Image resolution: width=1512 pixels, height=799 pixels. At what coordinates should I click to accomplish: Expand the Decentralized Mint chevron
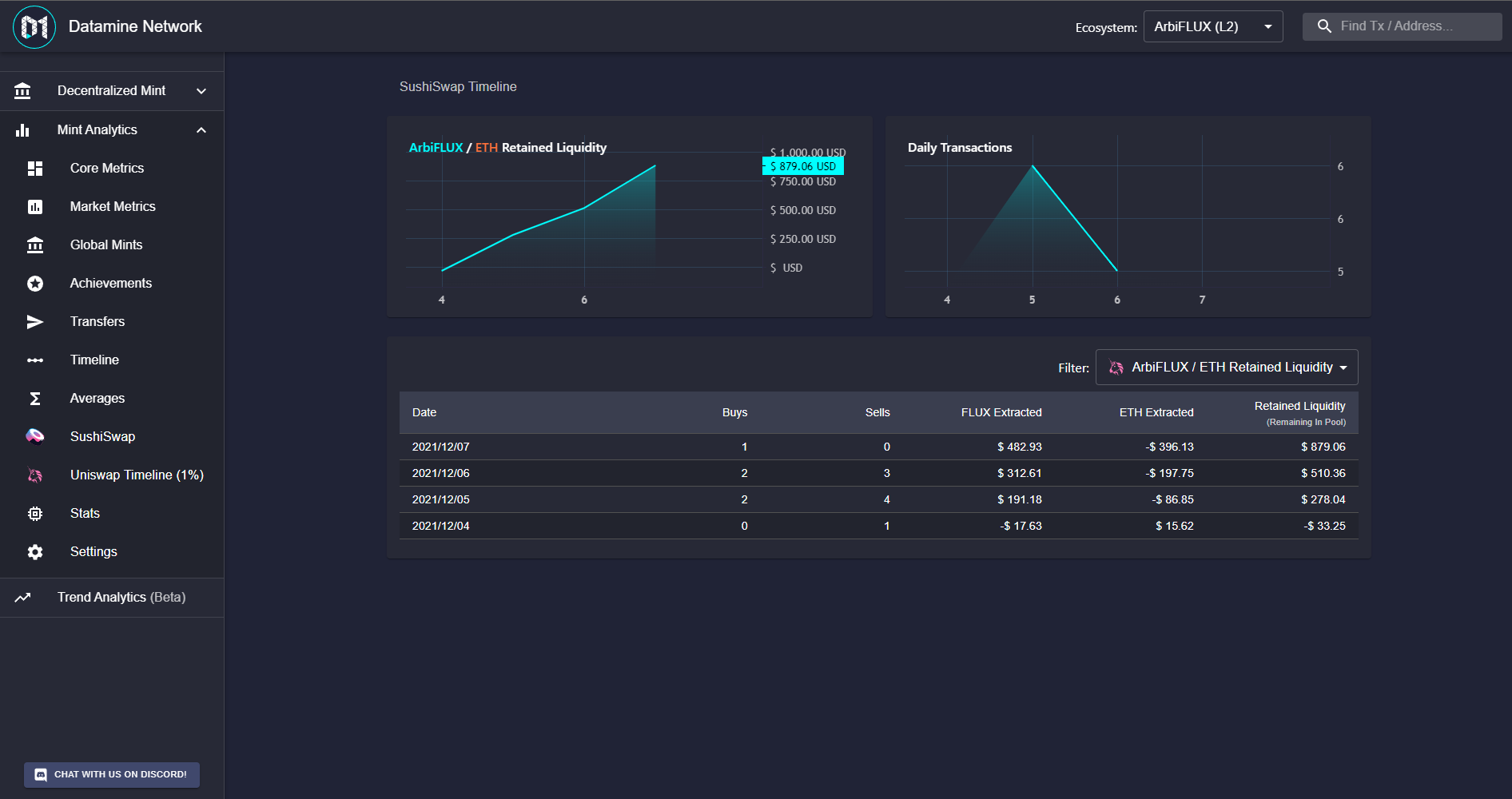point(201,91)
